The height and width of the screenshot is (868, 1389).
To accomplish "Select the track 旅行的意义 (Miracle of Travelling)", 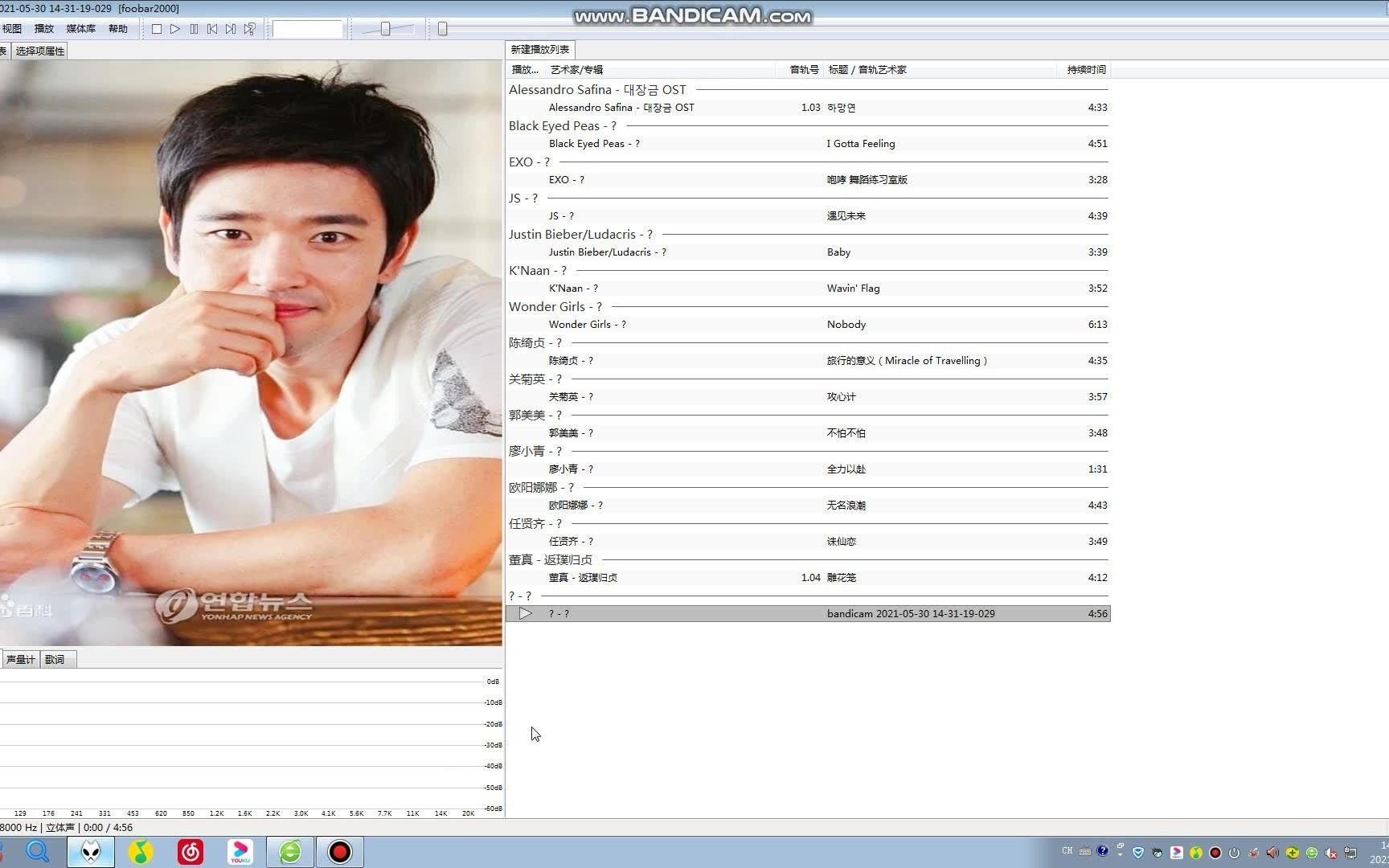I will coord(808,361).
